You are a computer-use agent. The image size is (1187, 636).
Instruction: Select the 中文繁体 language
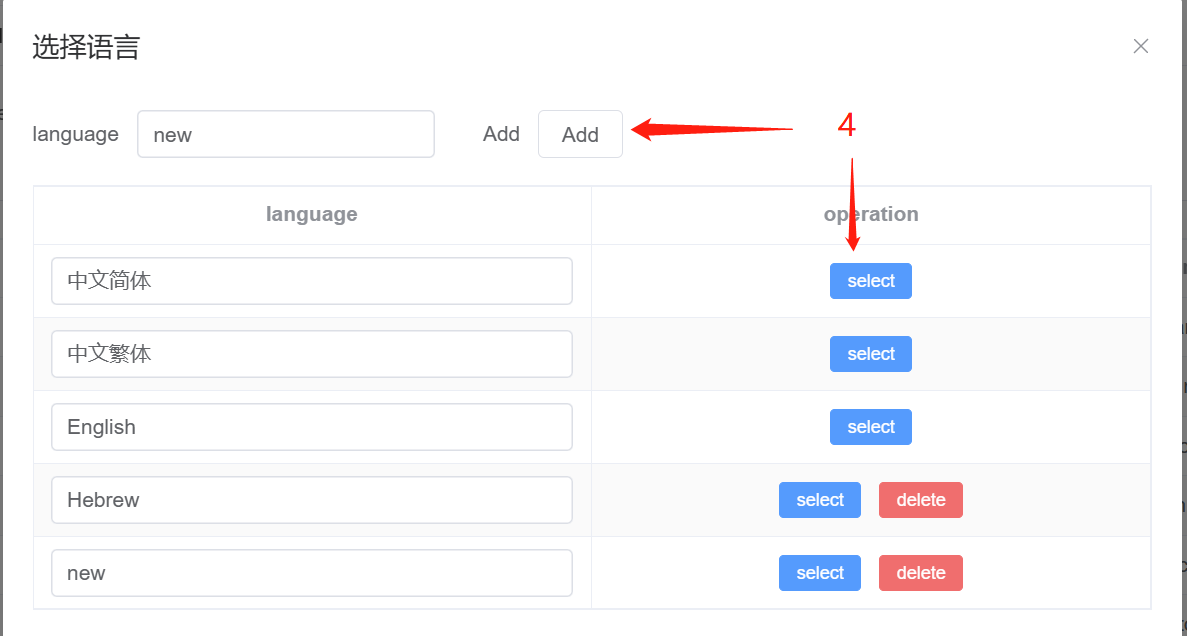point(870,354)
